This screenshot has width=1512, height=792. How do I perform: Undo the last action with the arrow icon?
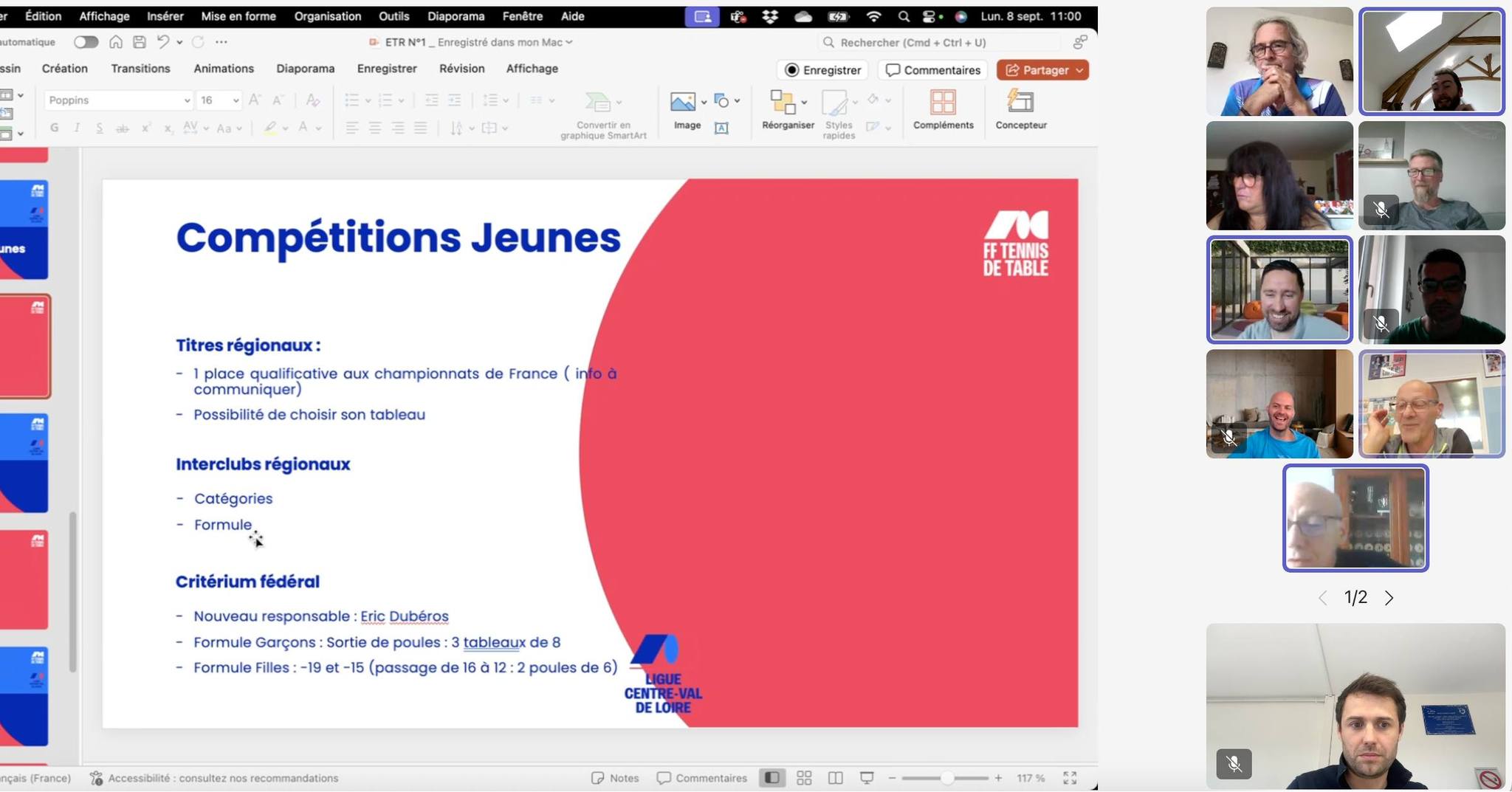click(163, 42)
